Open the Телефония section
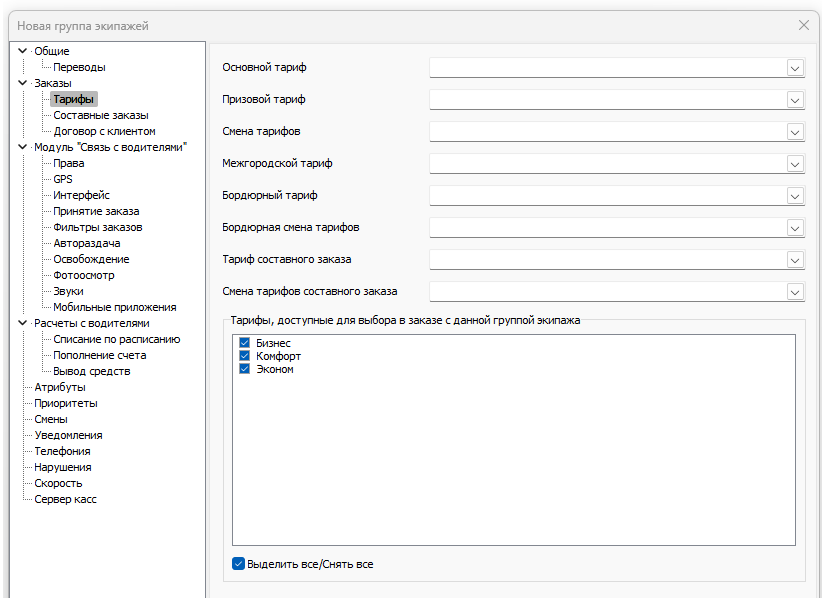This screenshot has height=598, width=822. click(x=62, y=451)
